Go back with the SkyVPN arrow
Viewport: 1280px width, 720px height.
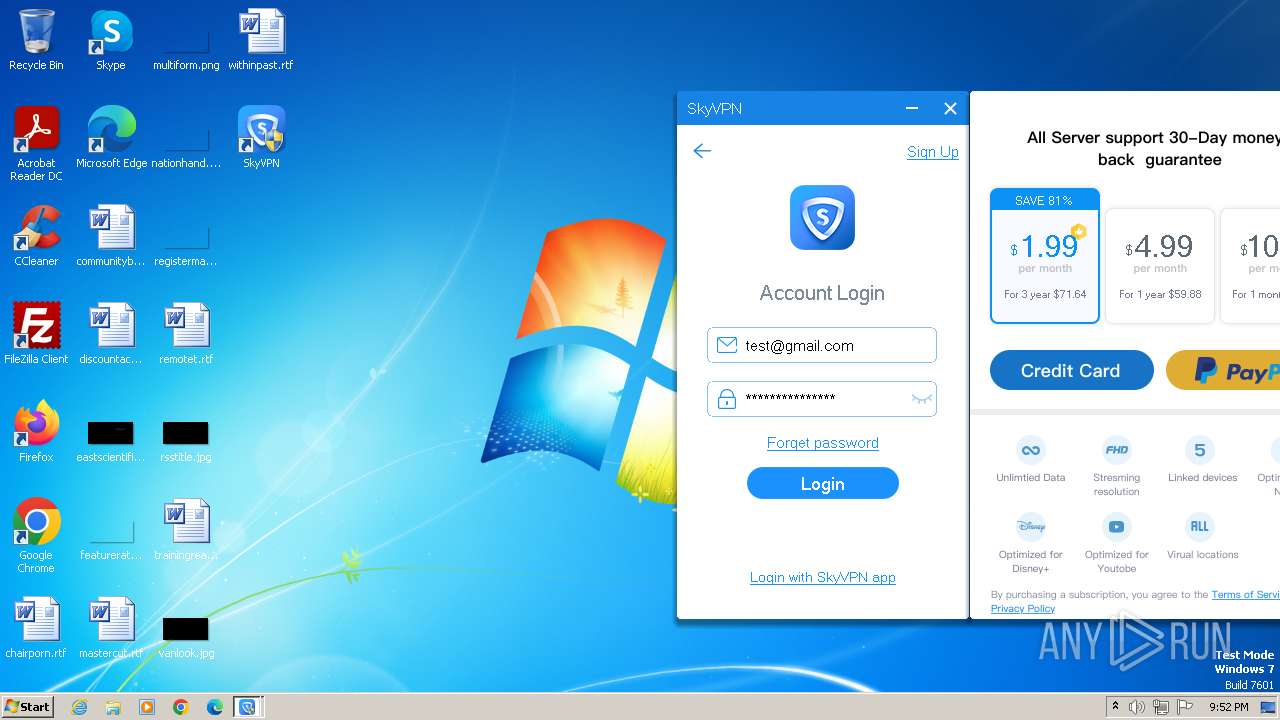click(x=702, y=151)
